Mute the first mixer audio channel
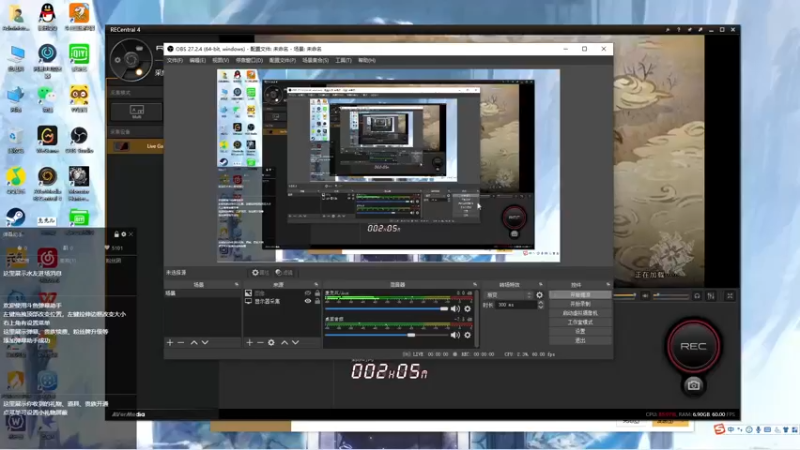The width and height of the screenshot is (800, 450). (x=455, y=309)
